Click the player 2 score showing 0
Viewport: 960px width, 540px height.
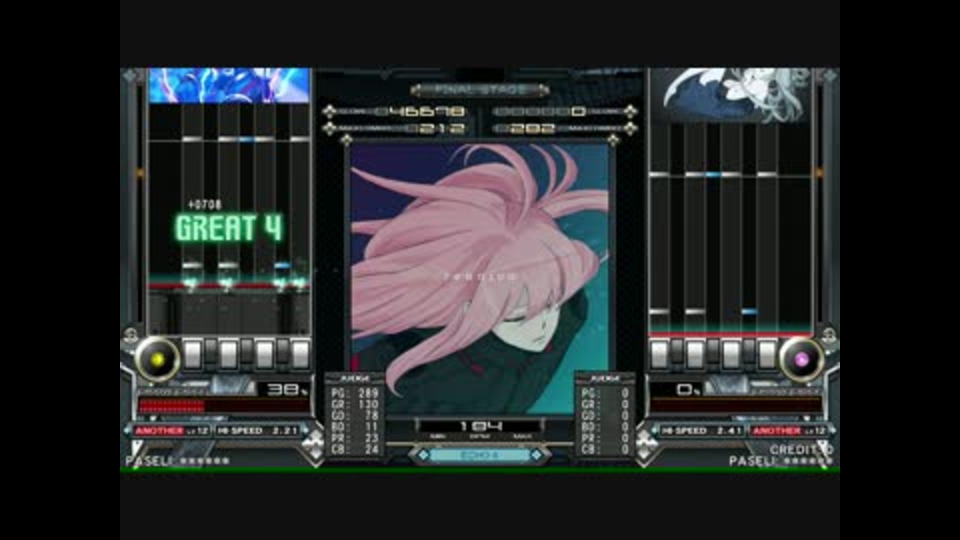578,111
